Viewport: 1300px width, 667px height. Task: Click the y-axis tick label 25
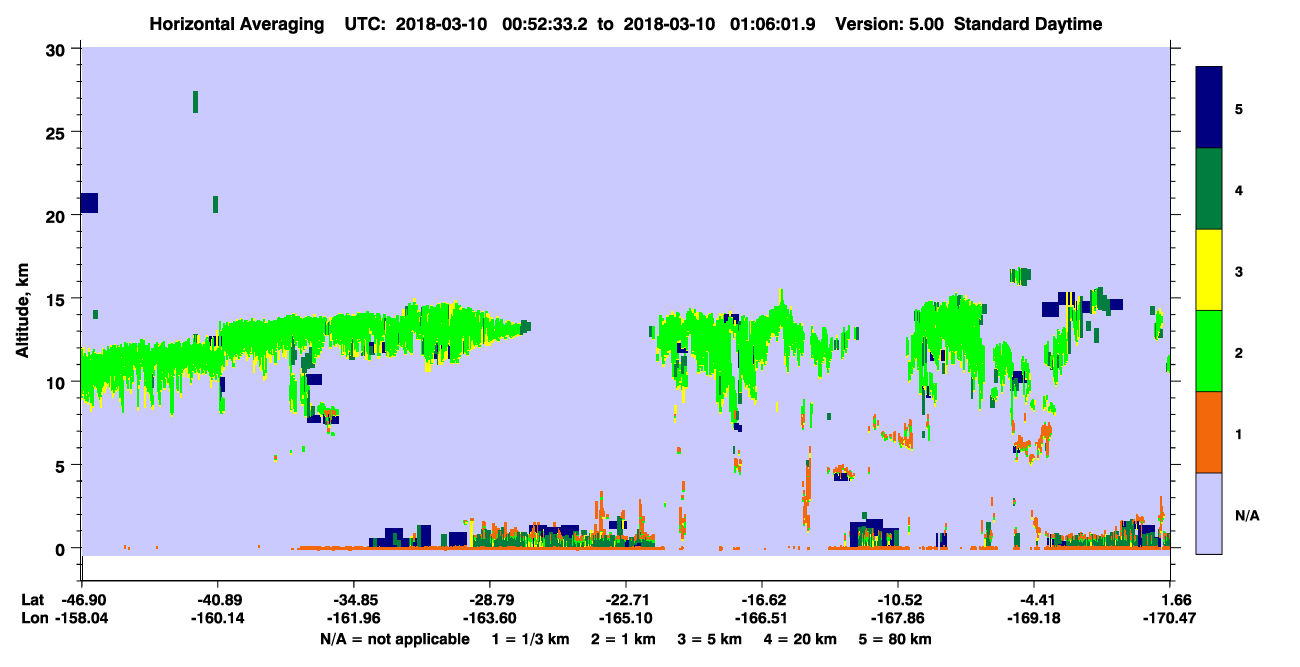(x=58, y=132)
